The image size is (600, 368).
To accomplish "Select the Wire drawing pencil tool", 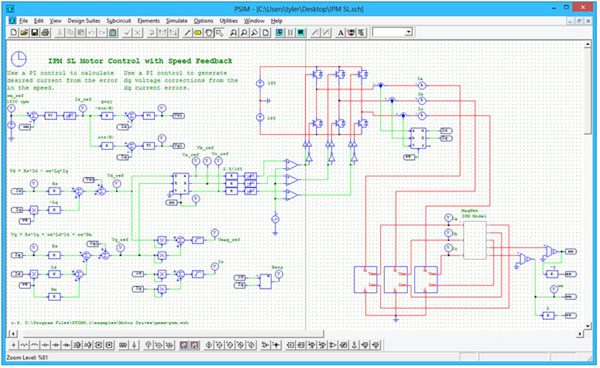I will (x=187, y=33).
